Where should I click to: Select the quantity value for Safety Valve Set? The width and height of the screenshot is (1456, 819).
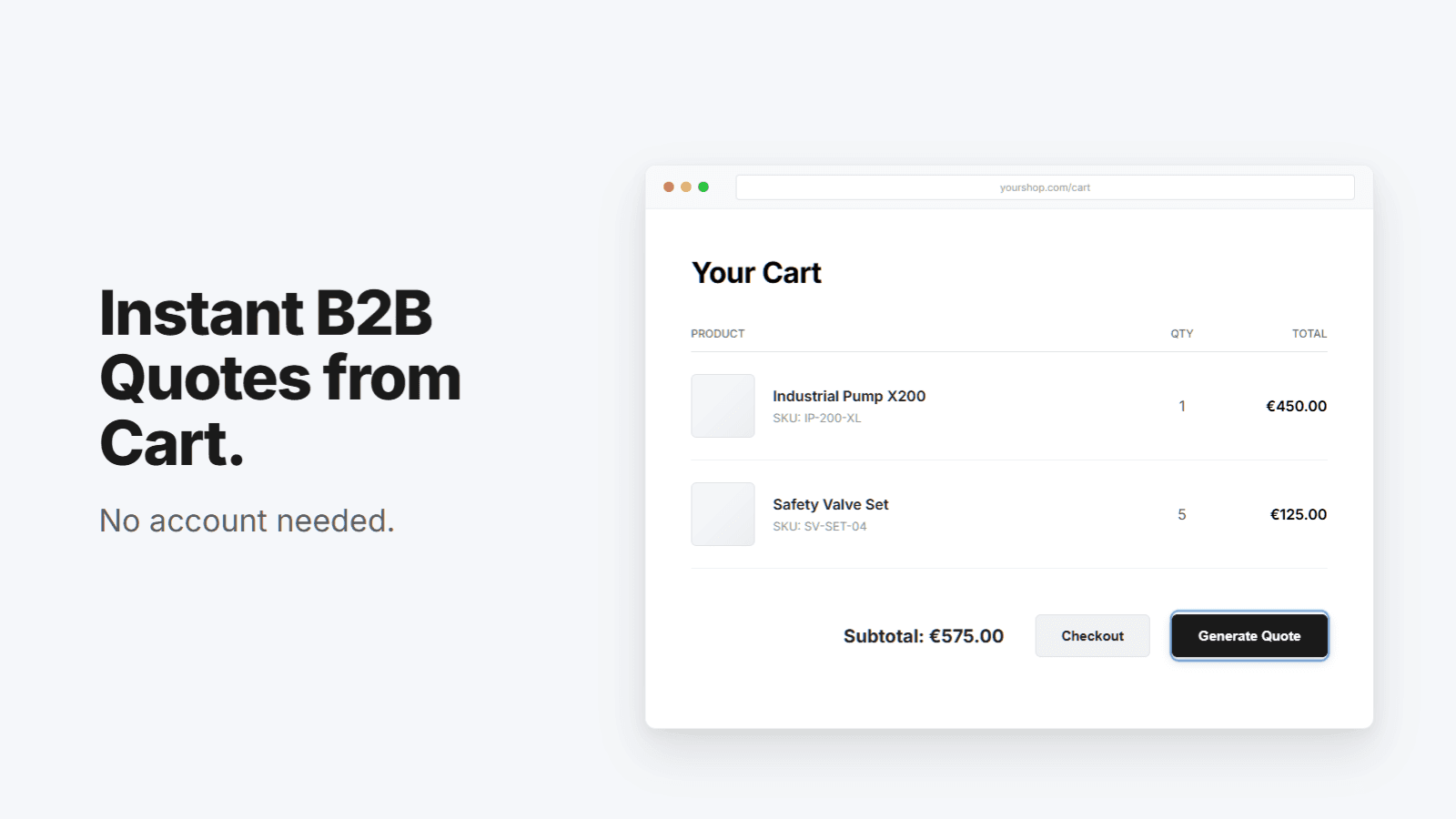pyautogui.click(x=1181, y=513)
